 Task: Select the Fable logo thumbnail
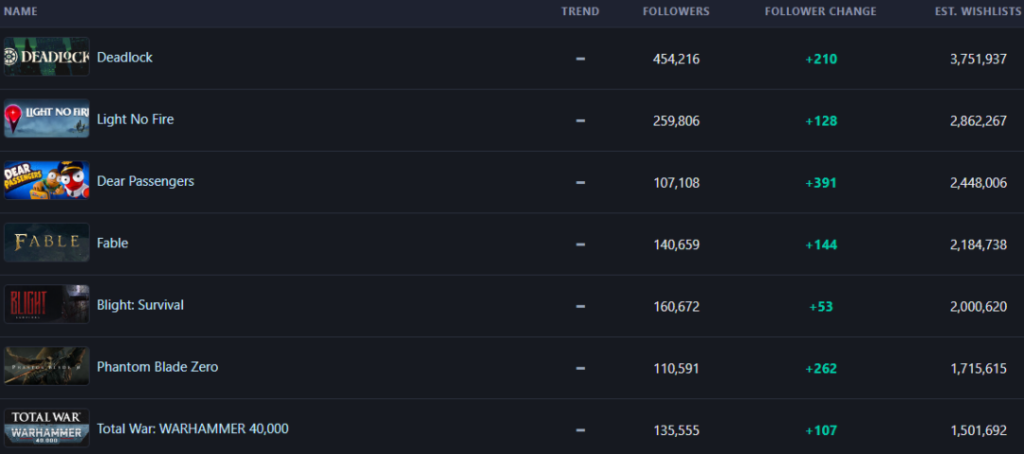[x=46, y=243]
